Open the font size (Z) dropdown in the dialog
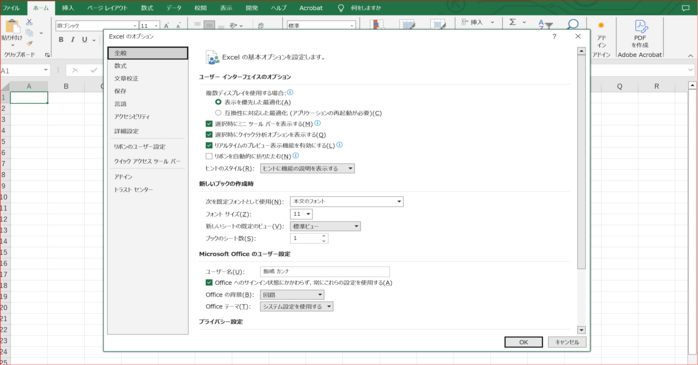 pyautogui.click(x=301, y=214)
